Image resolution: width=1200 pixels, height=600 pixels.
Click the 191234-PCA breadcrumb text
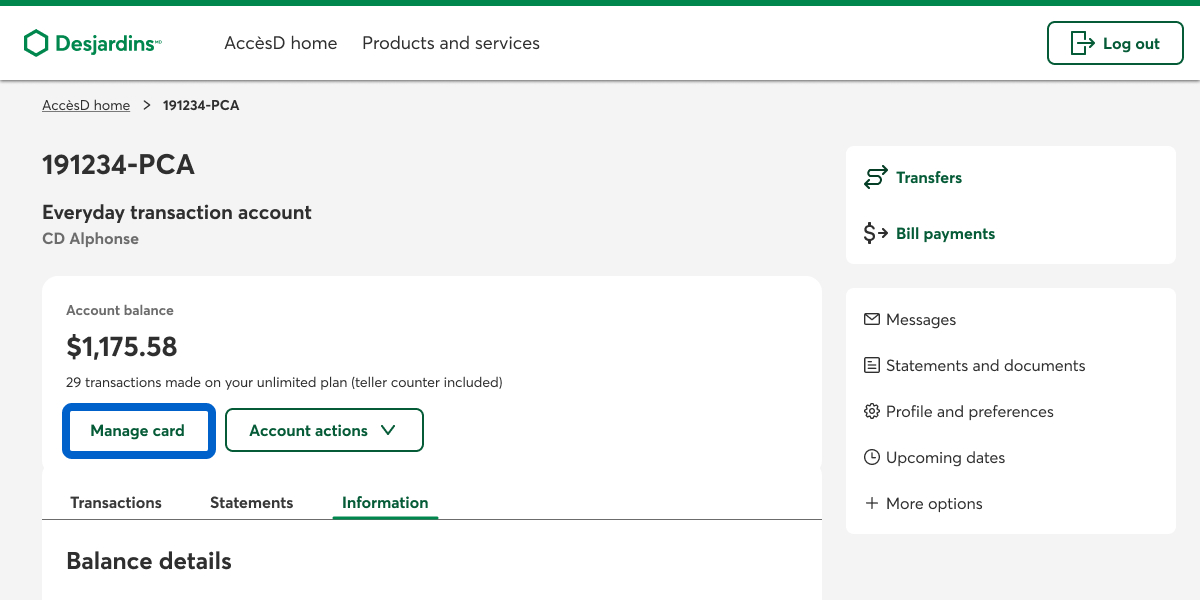pyautogui.click(x=201, y=105)
